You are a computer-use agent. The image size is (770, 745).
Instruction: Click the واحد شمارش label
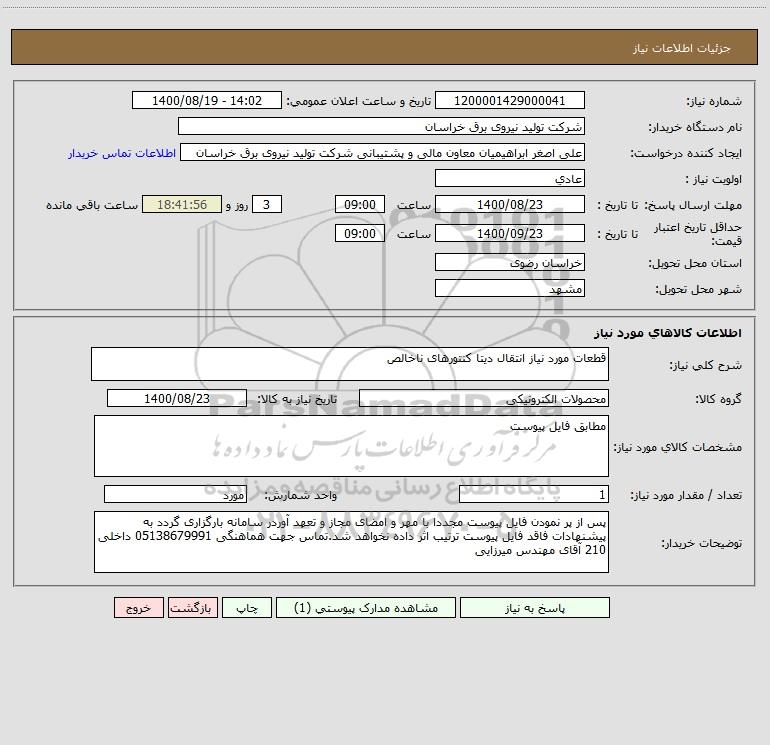coord(301,495)
